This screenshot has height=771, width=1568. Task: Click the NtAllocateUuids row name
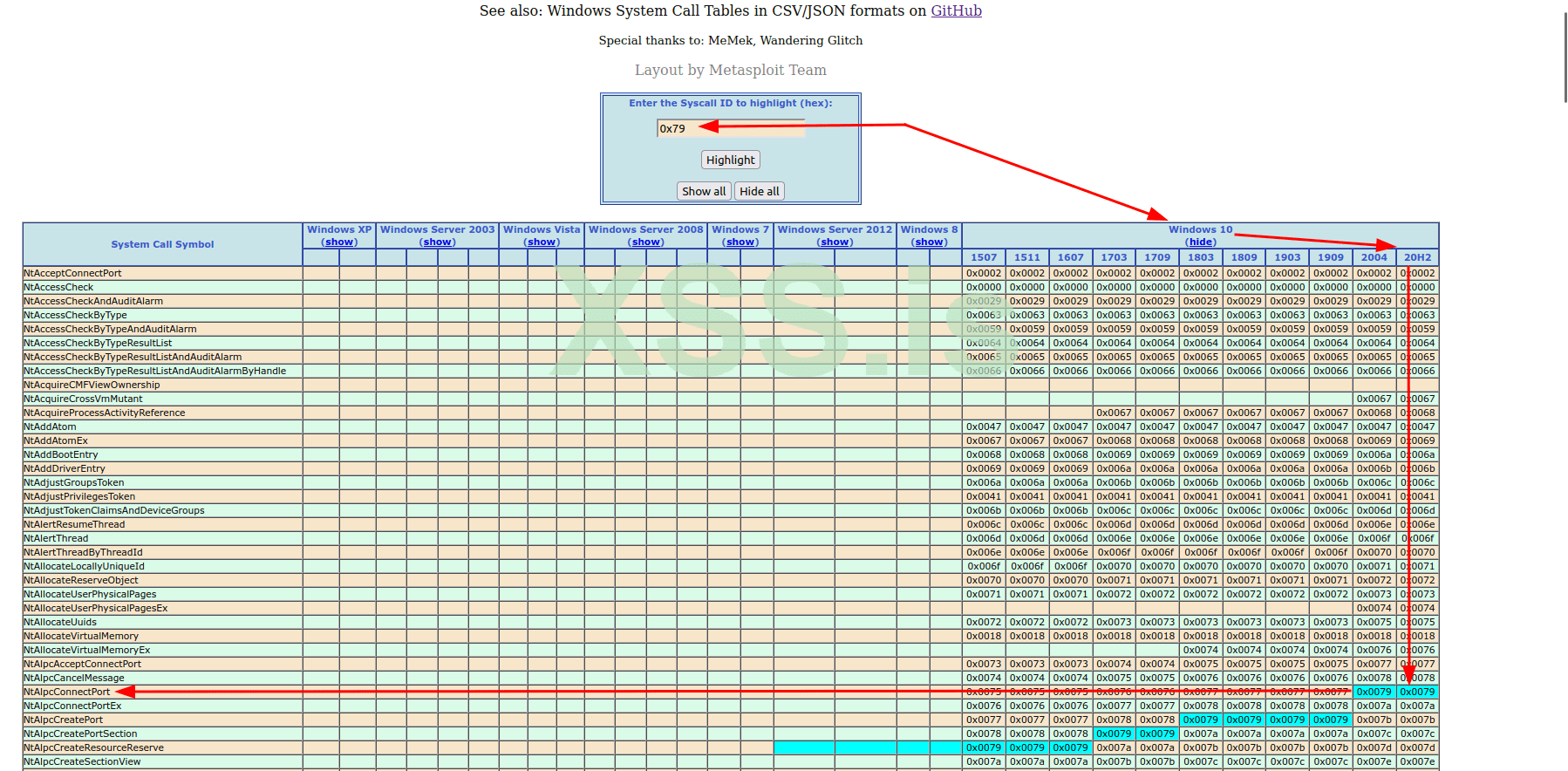60,622
